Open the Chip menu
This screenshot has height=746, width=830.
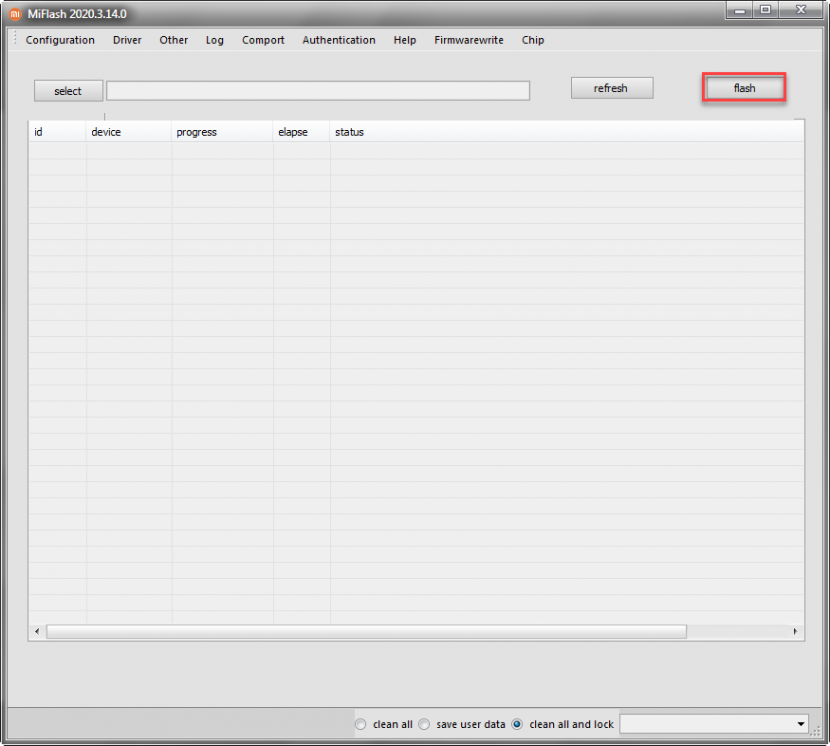[x=533, y=40]
